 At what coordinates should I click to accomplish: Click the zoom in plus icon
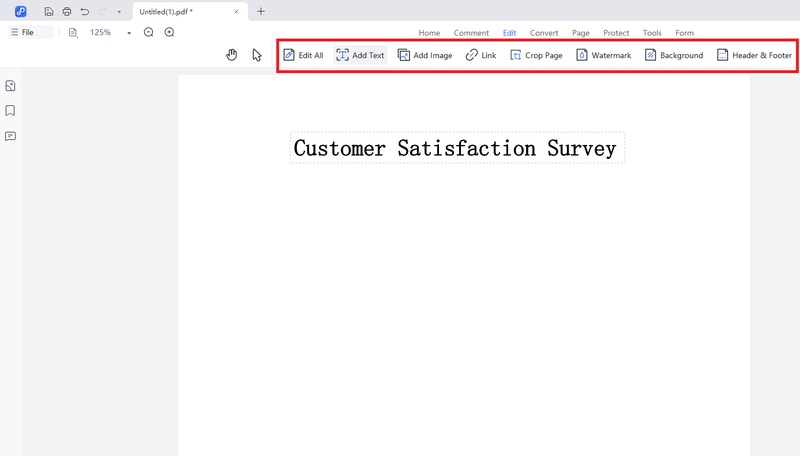[169, 32]
